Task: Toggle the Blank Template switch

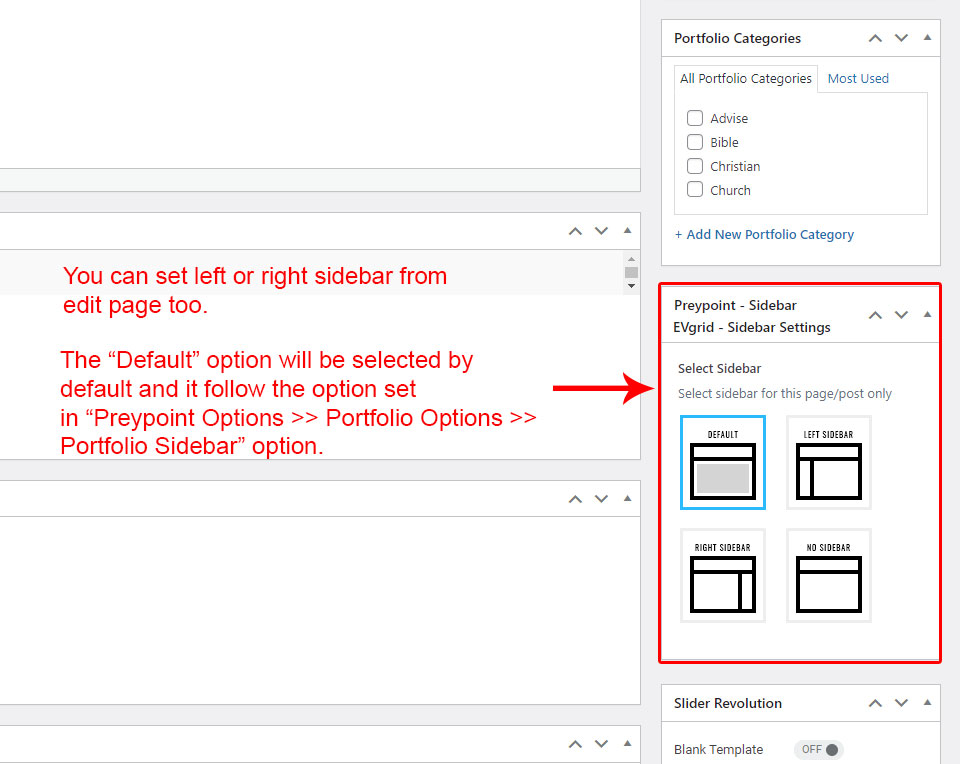Action: [x=819, y=749]
